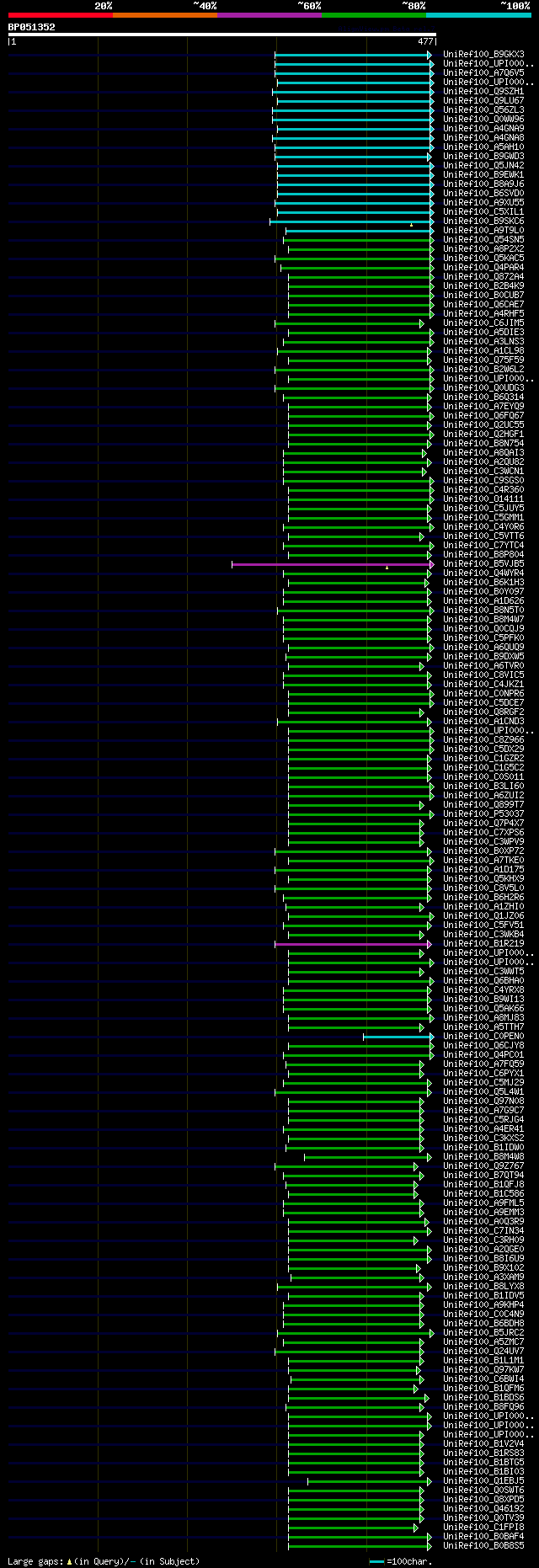Select the UniRef100_C5XIL1 label
539x1568 pixels.
coord(483,212)
